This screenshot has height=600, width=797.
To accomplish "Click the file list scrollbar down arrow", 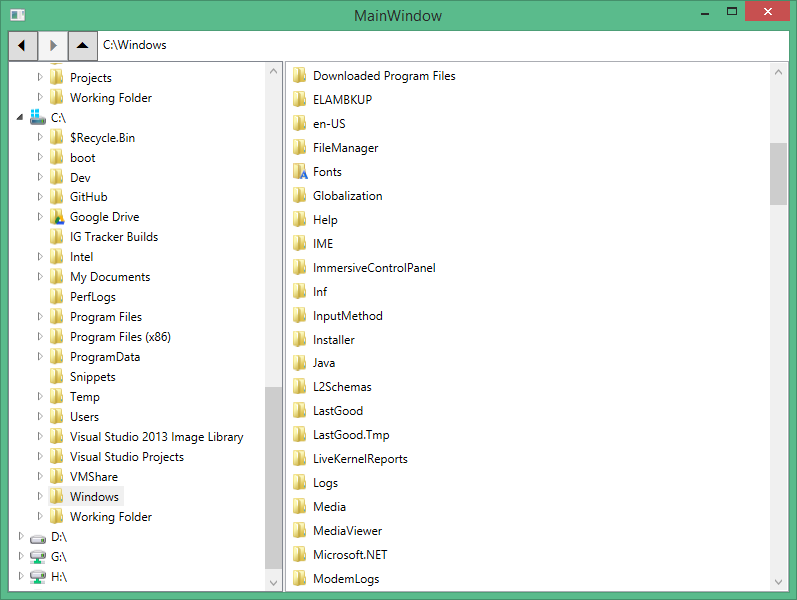I will click(x=778, y=581).
